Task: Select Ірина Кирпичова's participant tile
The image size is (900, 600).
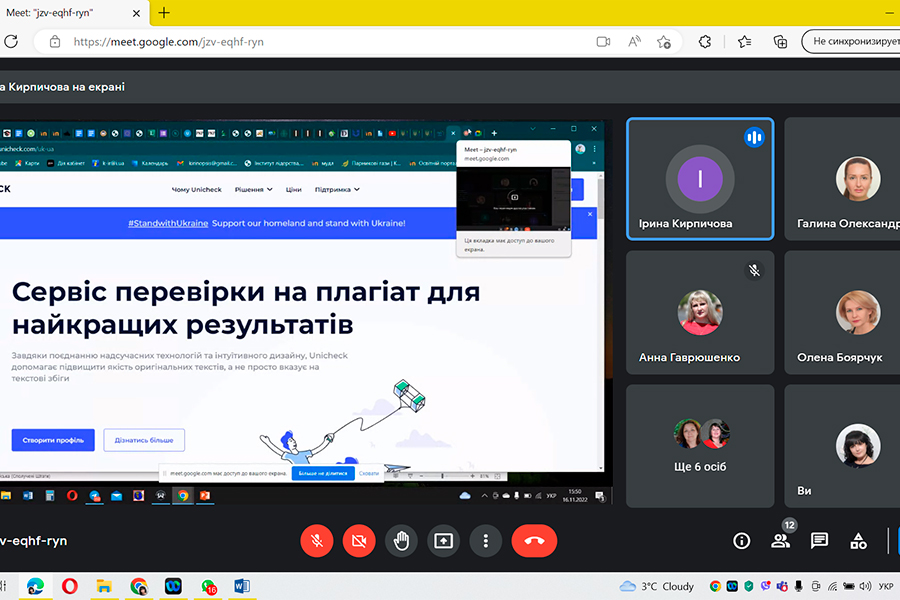Action: tap(700, 179)
